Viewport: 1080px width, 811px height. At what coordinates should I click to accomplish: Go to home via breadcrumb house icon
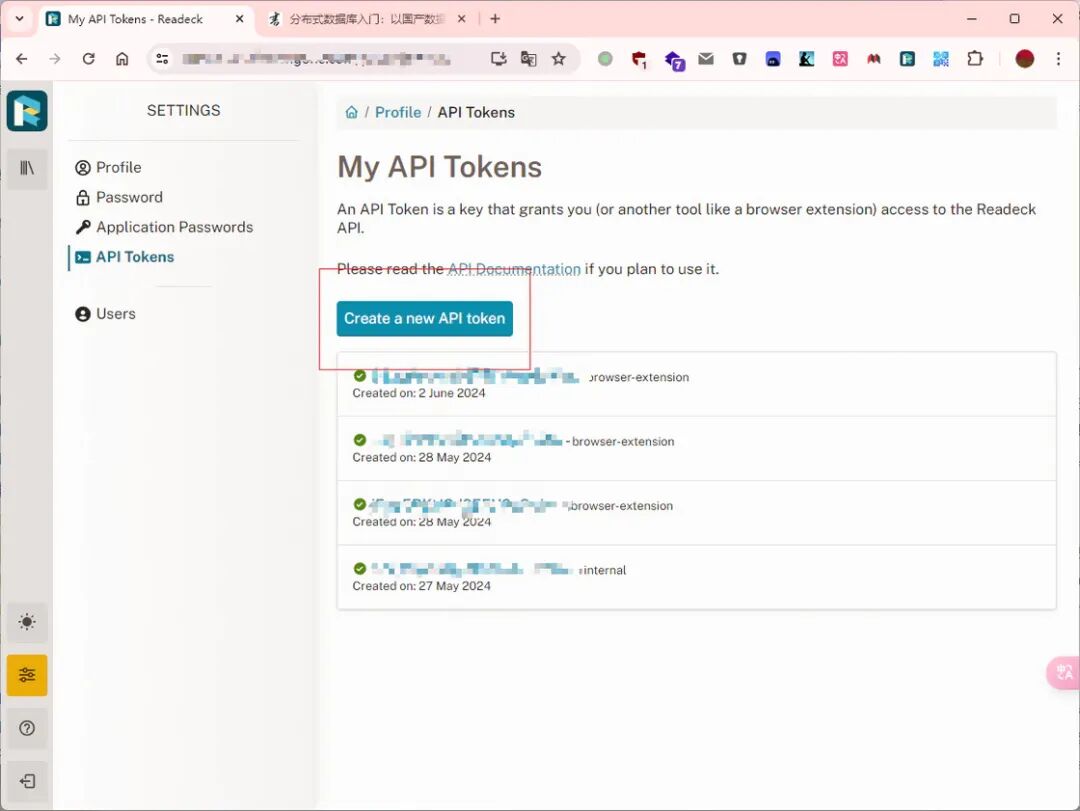[351, 112]
